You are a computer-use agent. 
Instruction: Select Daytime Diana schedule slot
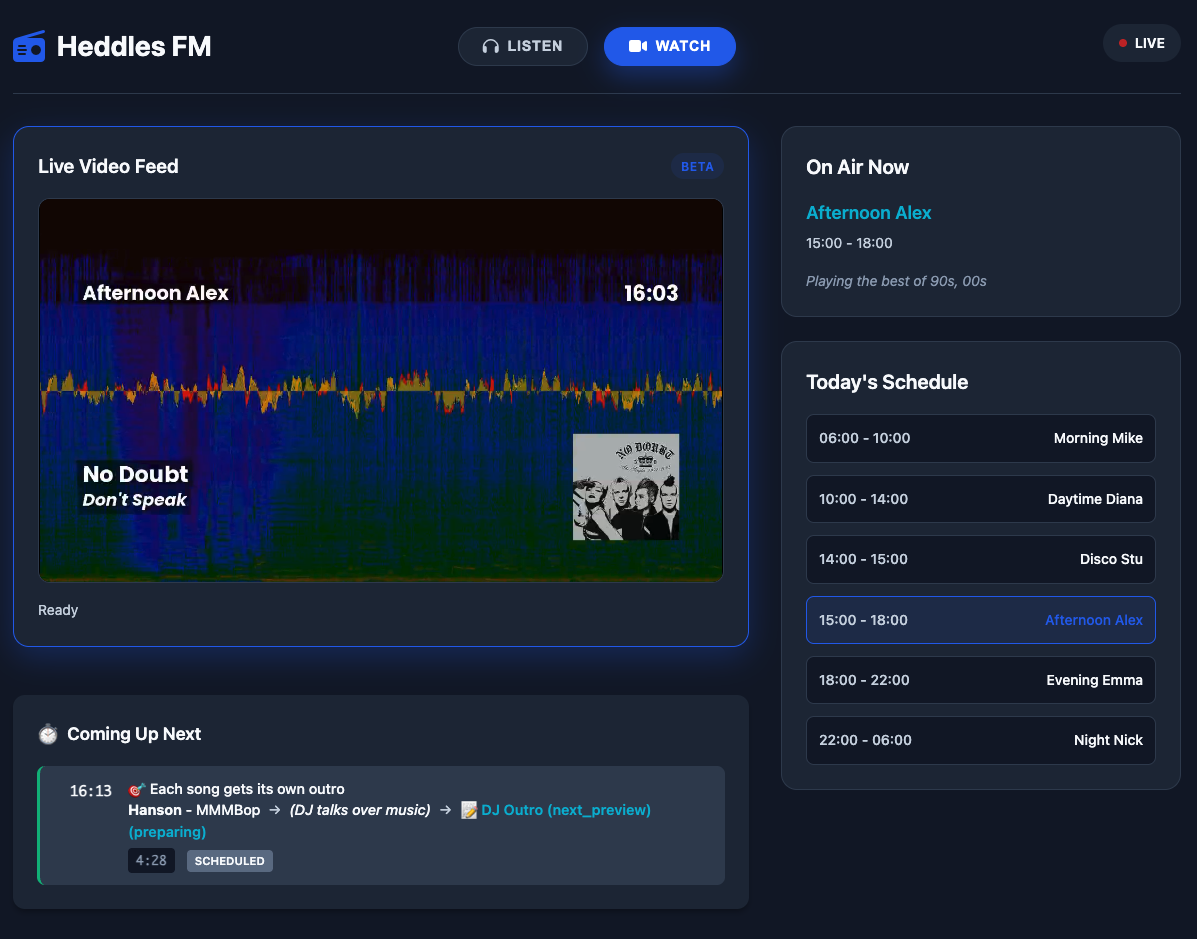pyautogui.click(x=980, y=499)
